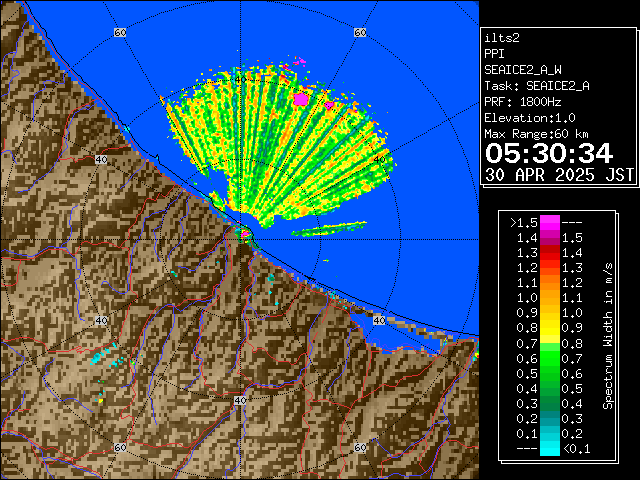This screenshot has width=640, height=480.
Task: Click the large magenta patch in the echo fan
Action: point(301,99)
